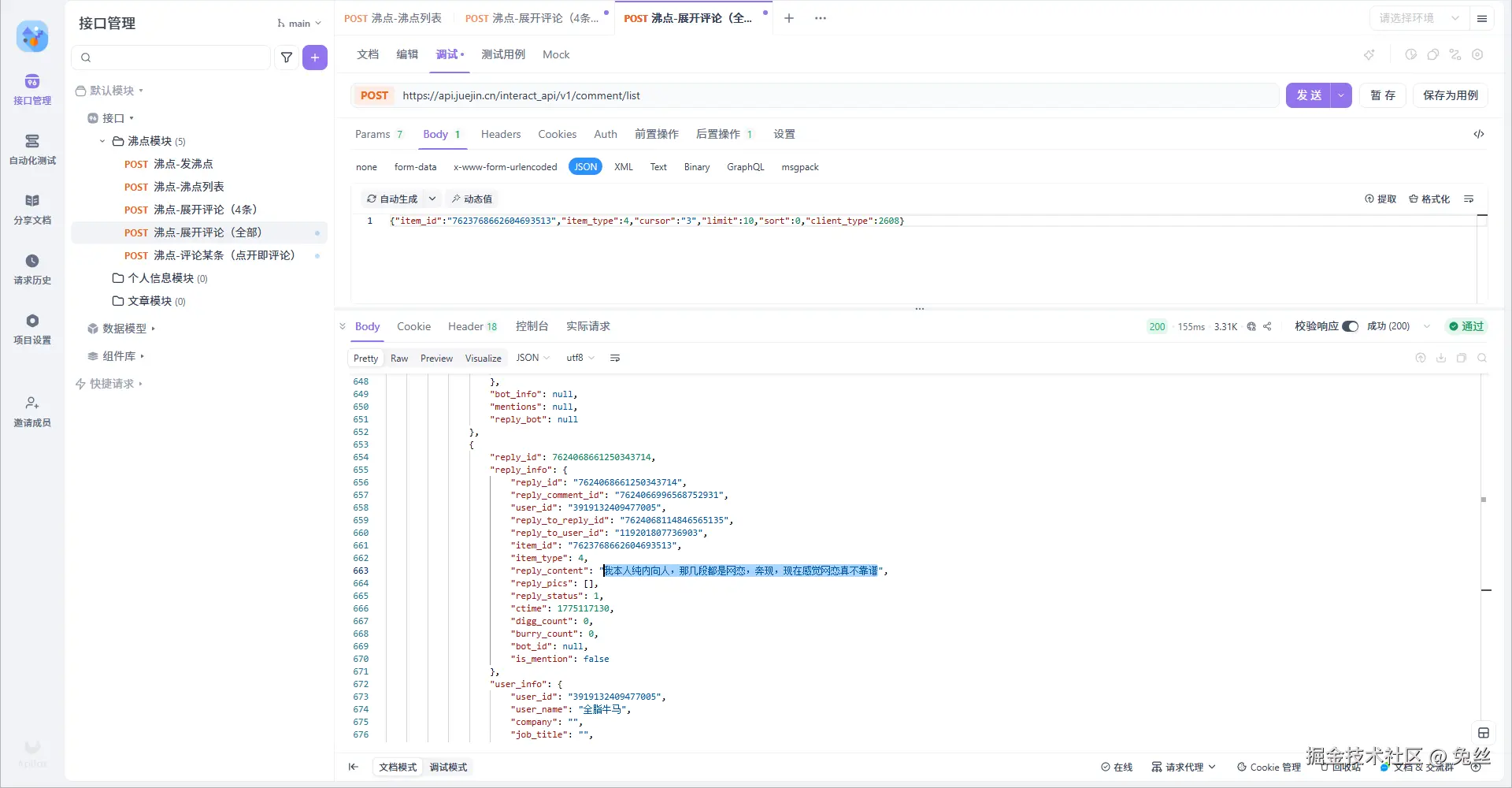1512x788 pixels.
Task: Click the 暂存 button
Action: 1382,95
